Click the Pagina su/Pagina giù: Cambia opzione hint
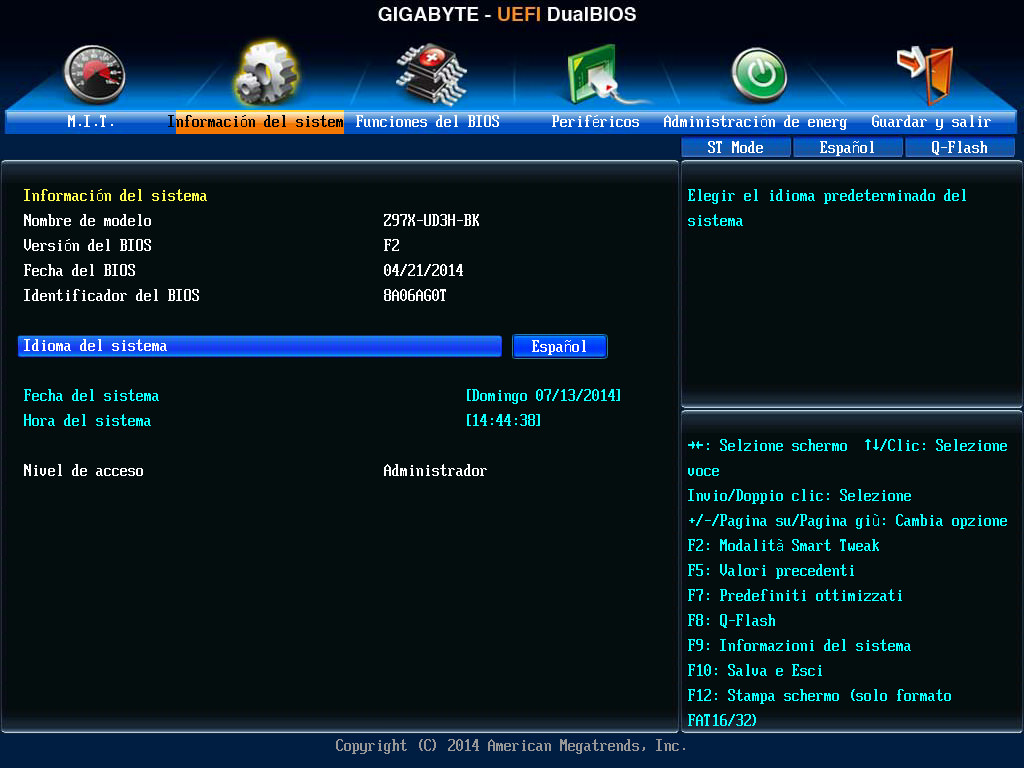1024x768 pixels. pos(847,520)
